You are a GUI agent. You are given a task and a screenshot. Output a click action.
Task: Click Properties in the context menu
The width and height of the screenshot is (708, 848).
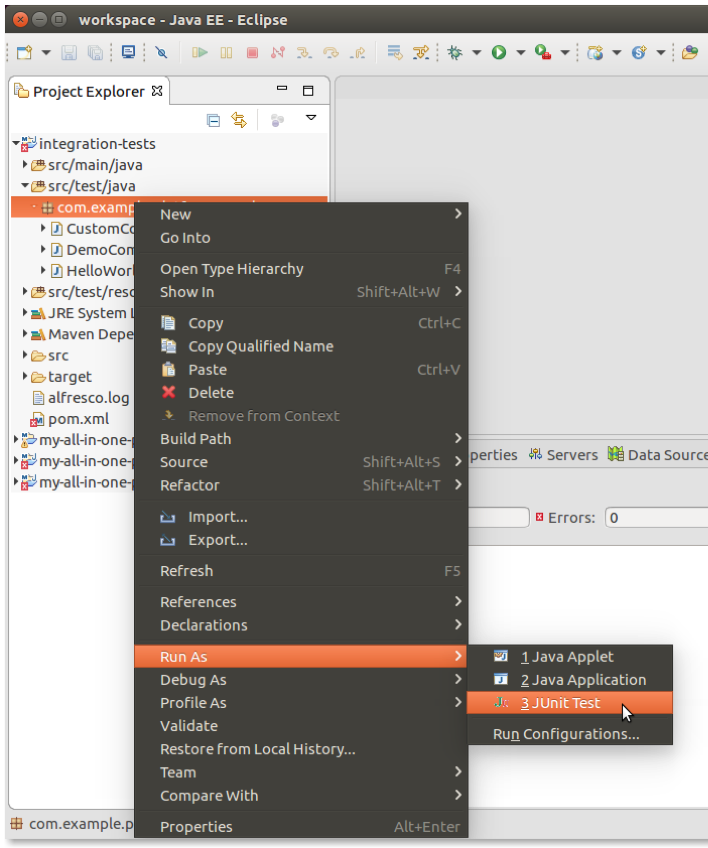(196, 827)
